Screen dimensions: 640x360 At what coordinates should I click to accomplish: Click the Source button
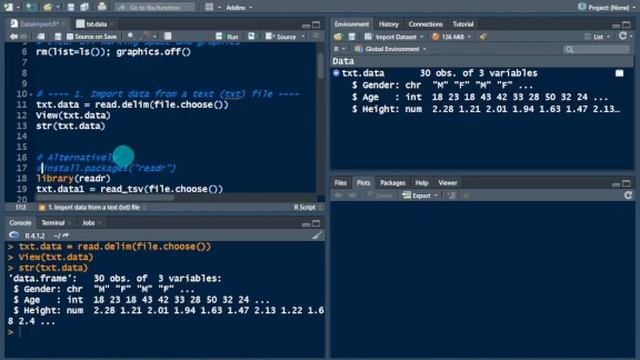click(x=281, y=36)
